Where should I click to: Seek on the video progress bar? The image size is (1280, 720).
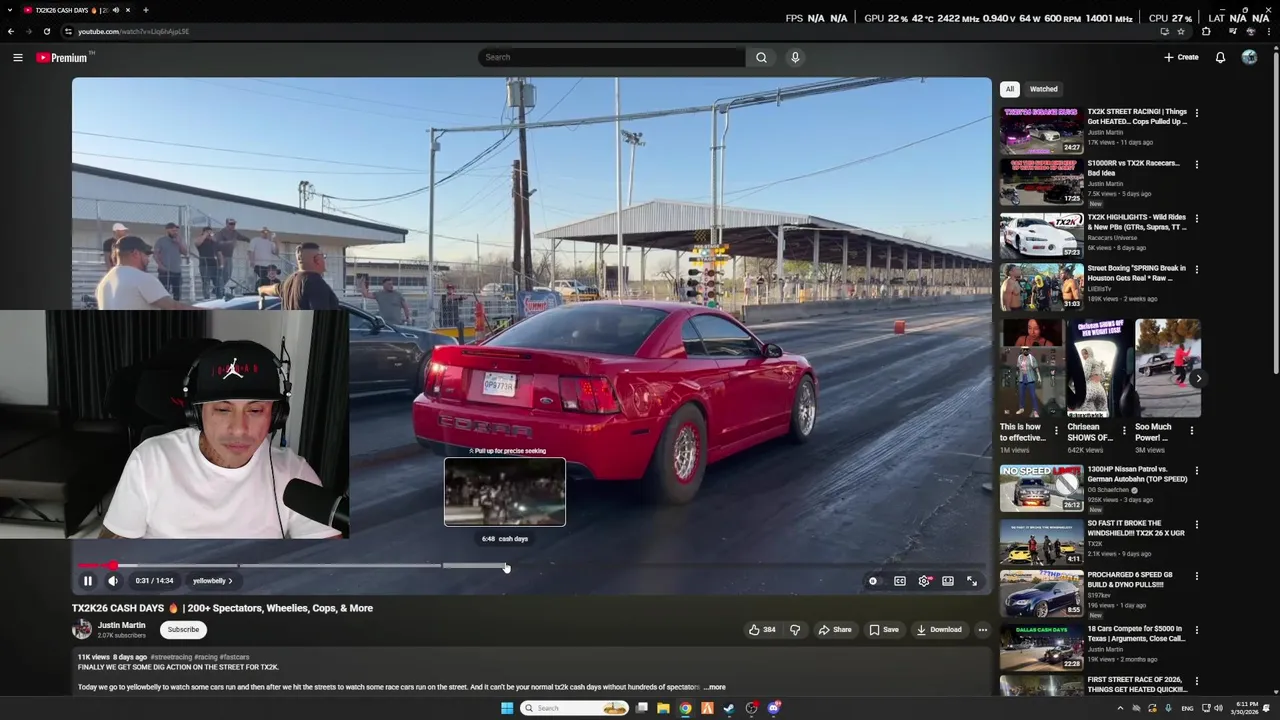[x=531, y=566]
